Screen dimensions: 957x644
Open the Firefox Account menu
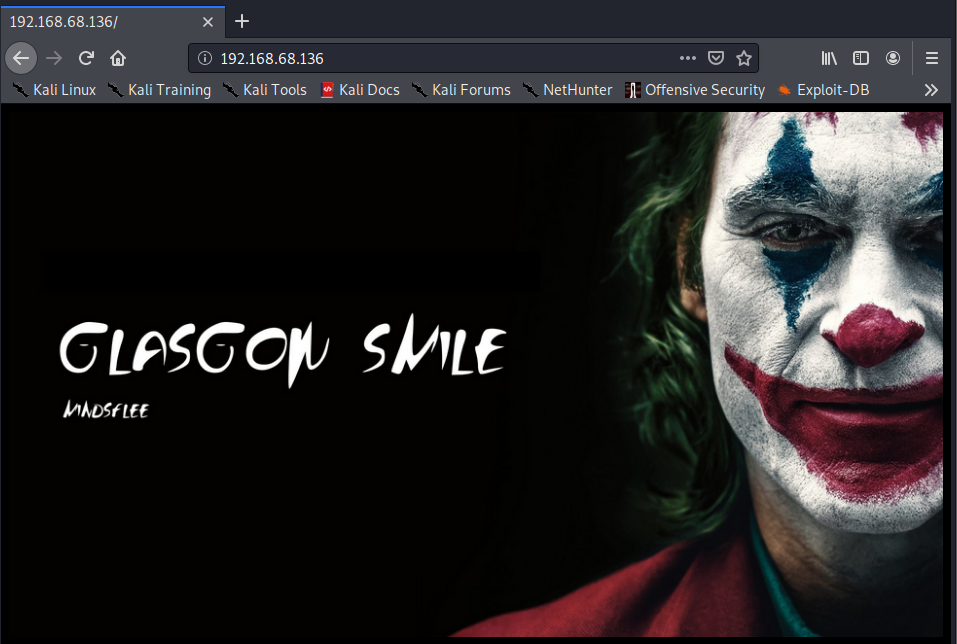tap(892, 58)
